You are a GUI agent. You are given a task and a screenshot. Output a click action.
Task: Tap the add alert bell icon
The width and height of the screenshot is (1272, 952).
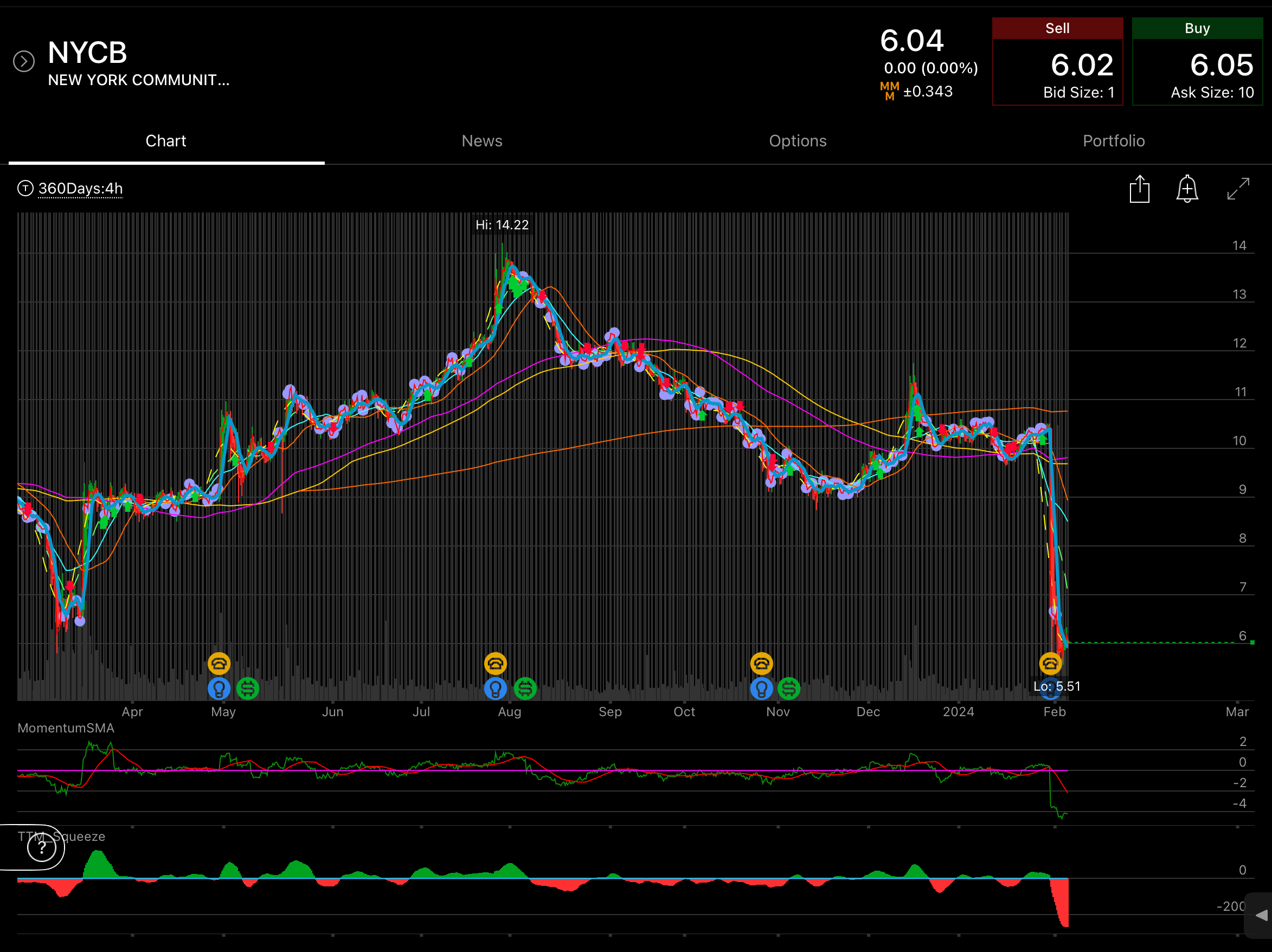point(1187,189)
